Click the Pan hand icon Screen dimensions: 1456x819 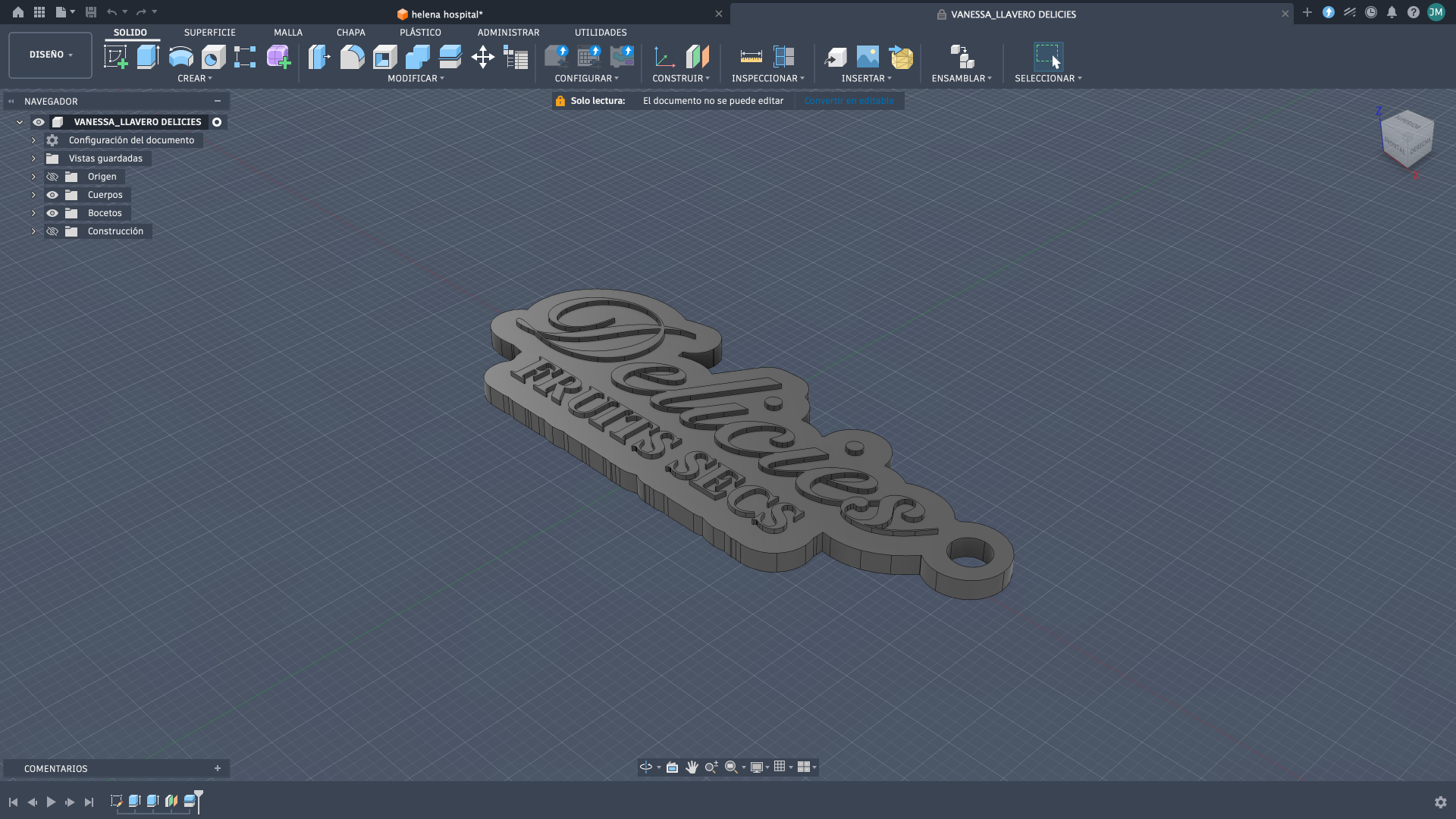[x=692, y=767]
